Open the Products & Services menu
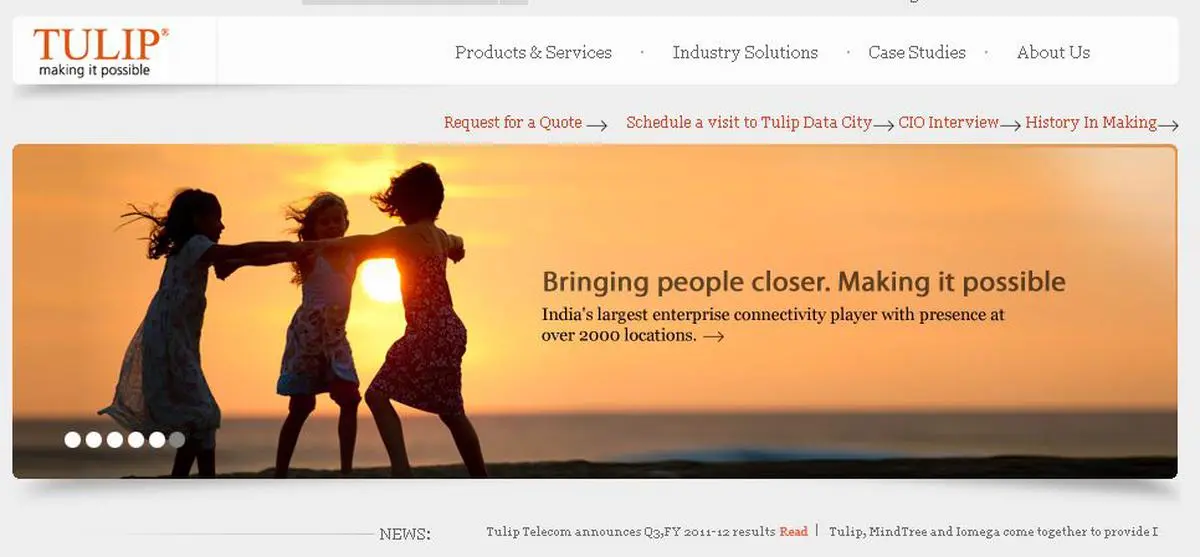Image resolution: width=1200 pixels, height=557 pixels. [x=533, y=52]
